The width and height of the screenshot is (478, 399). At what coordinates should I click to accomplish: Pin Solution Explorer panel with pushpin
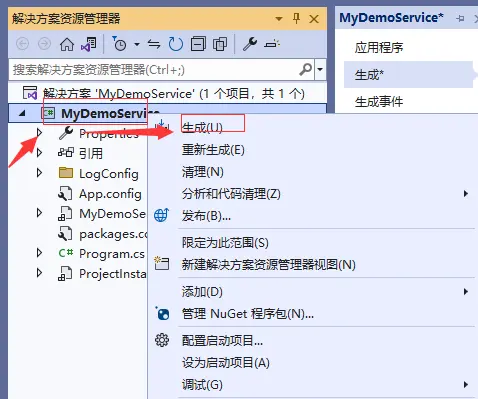click(x=296, y=18)
